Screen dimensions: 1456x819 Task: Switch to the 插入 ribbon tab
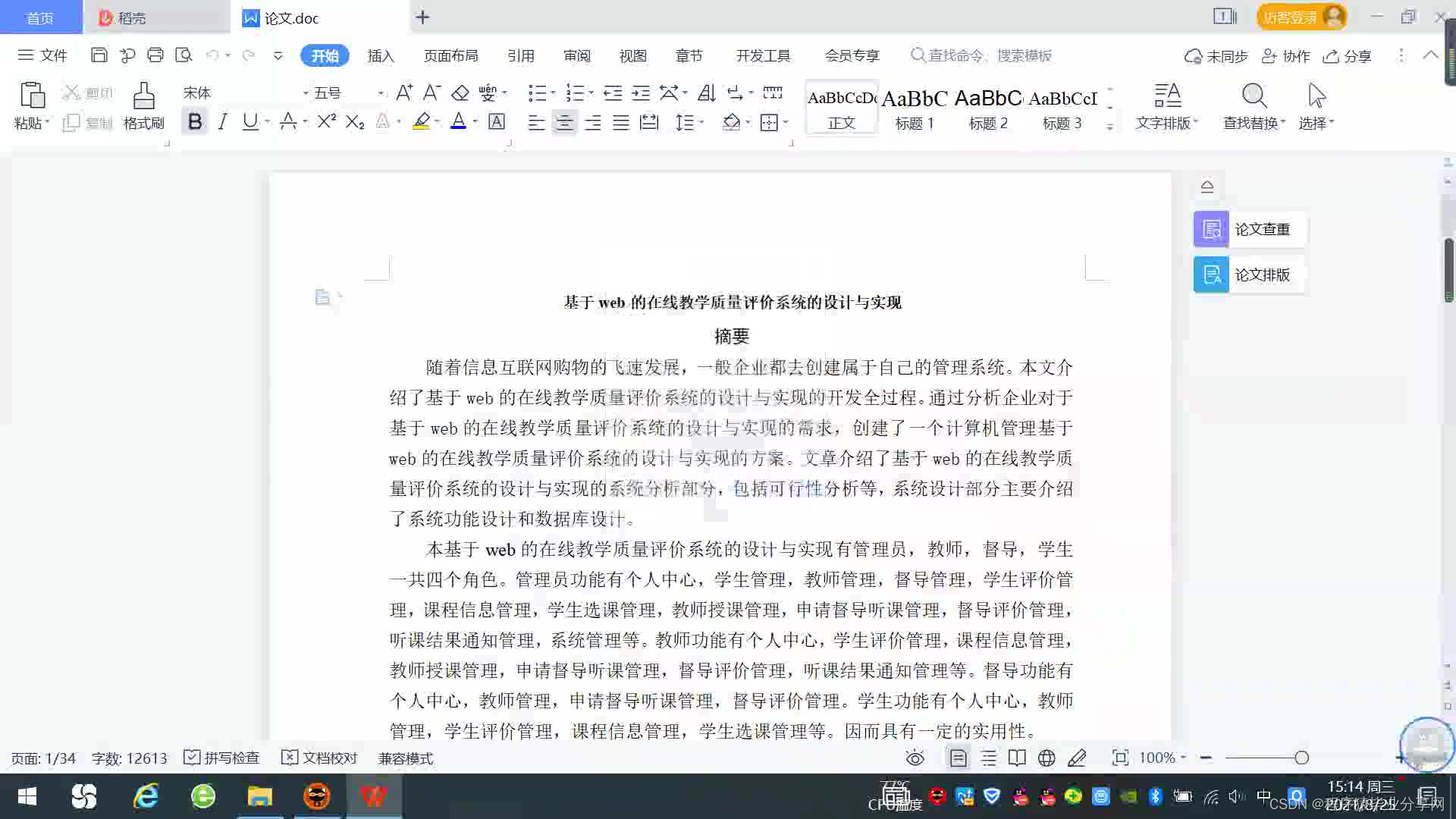[381, 55]
